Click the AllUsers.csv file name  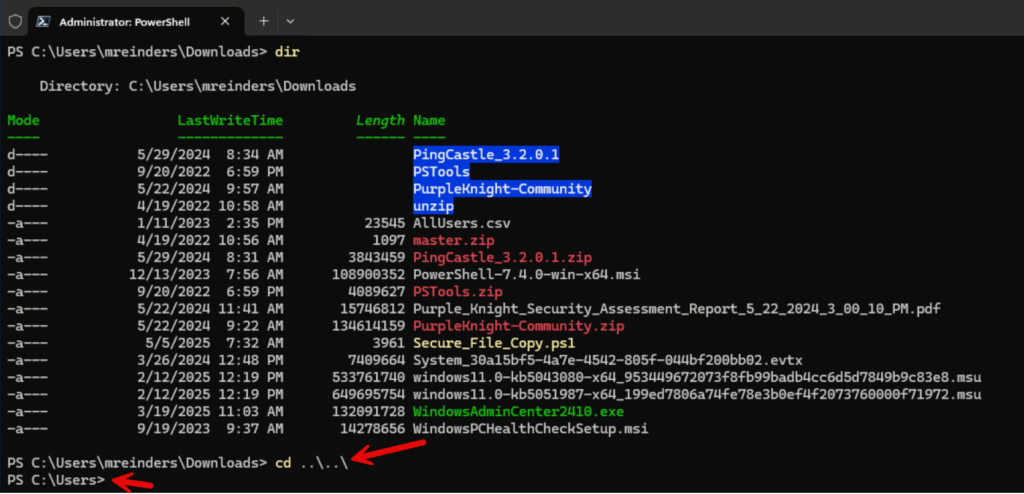(462, 223)
